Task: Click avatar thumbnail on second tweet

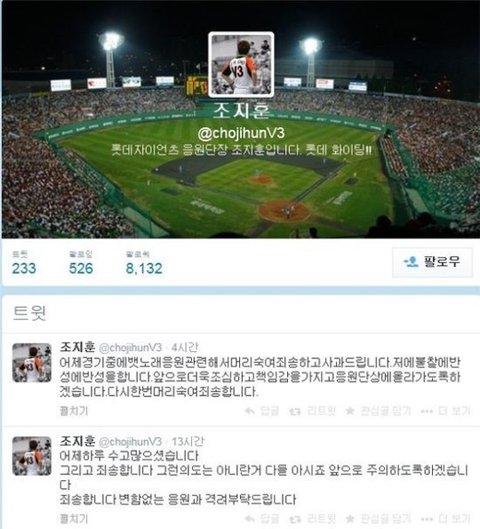Action: tap(32, 456)
